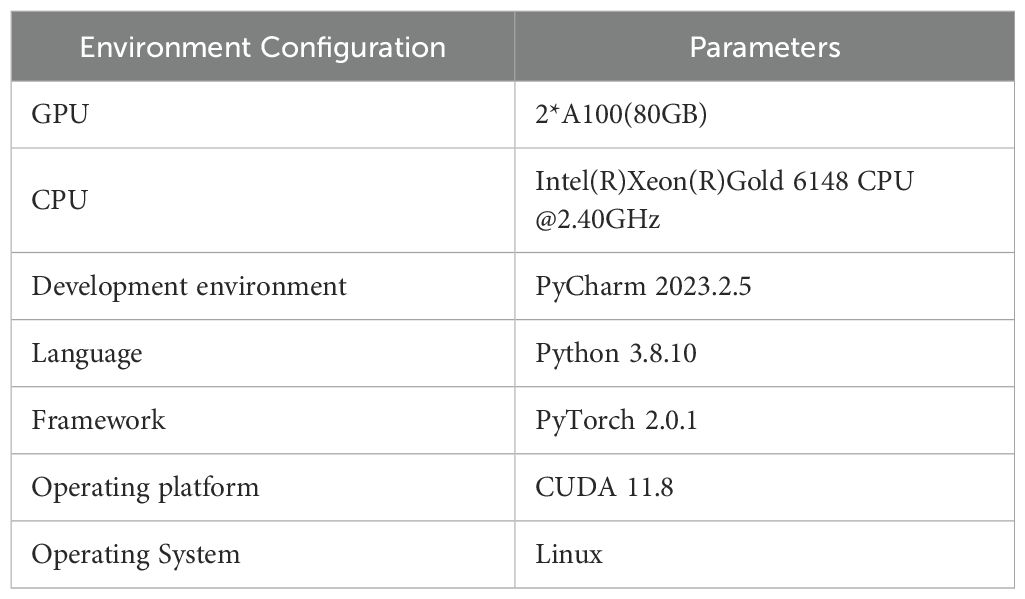This screenshot has height=599, width=1025.
Task: Click the Framework row label
Action: (98, 420)
